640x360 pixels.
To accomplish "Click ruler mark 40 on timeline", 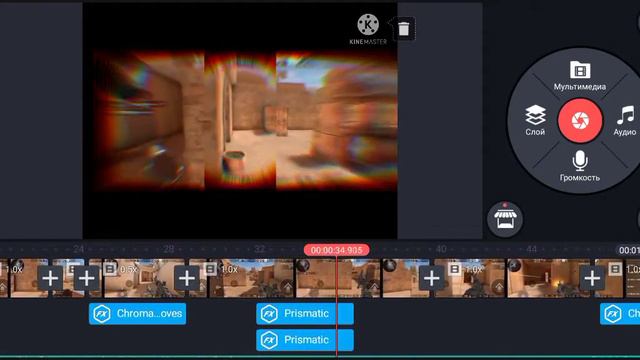I will (441, 249).
